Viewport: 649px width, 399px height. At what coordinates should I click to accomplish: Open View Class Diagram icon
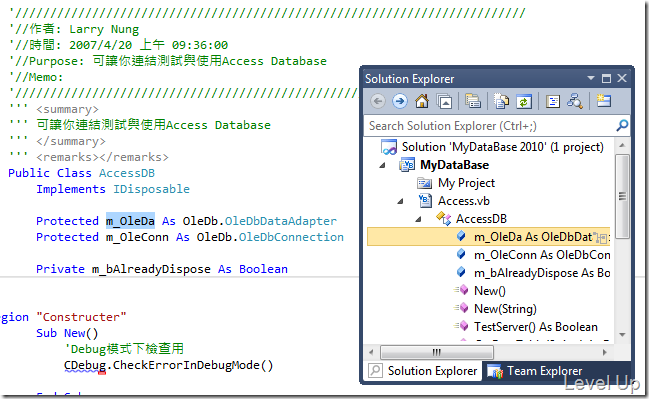click(575, 101)
